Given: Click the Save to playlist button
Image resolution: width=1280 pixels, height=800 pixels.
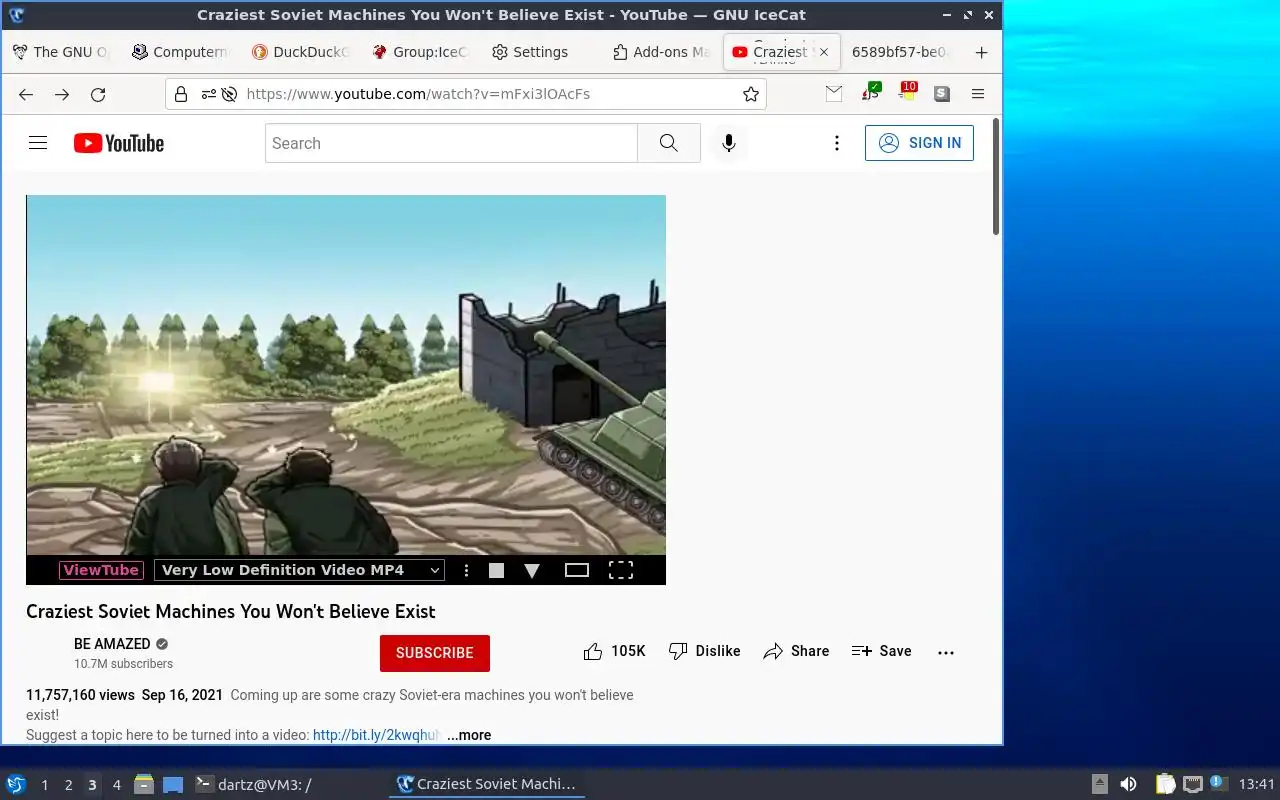Looking at the screenshot, I should (x=881, y=651).
